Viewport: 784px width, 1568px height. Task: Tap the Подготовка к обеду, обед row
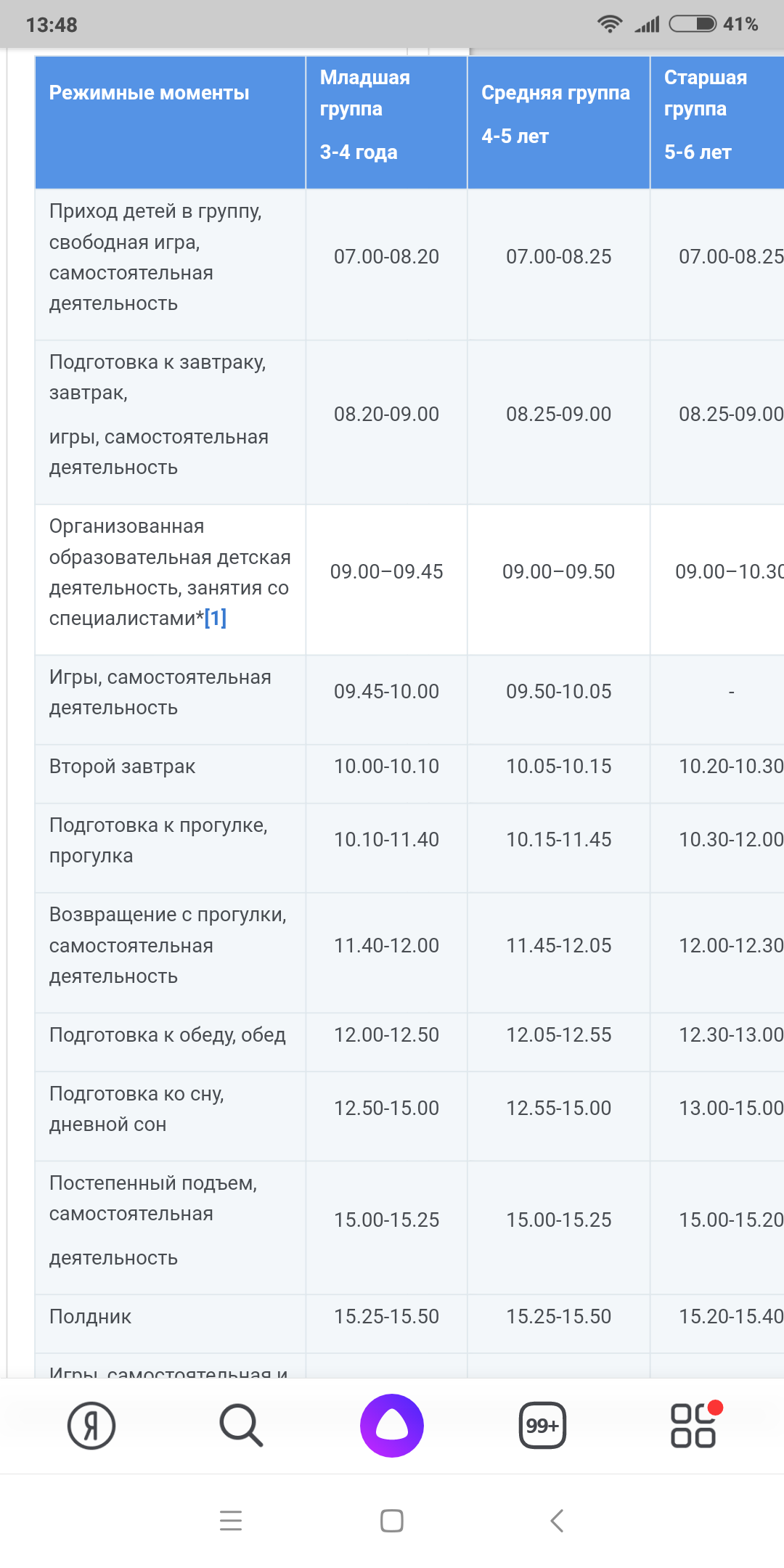point(409,1035)
